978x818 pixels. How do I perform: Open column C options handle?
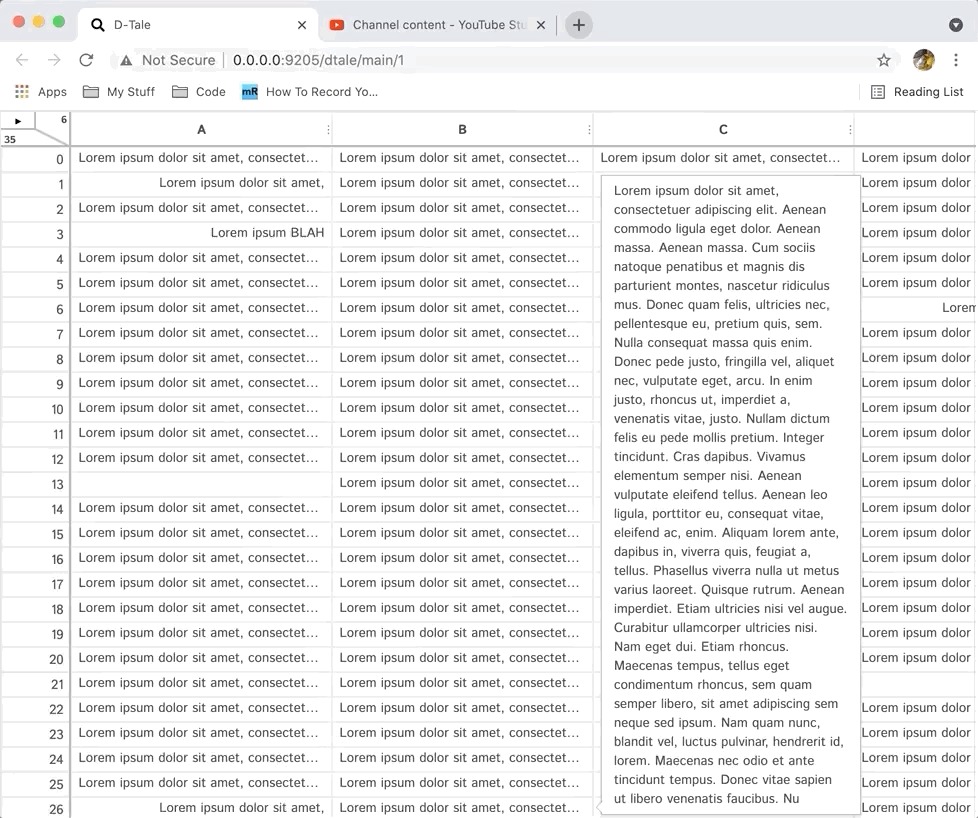[x=850, y=130]
